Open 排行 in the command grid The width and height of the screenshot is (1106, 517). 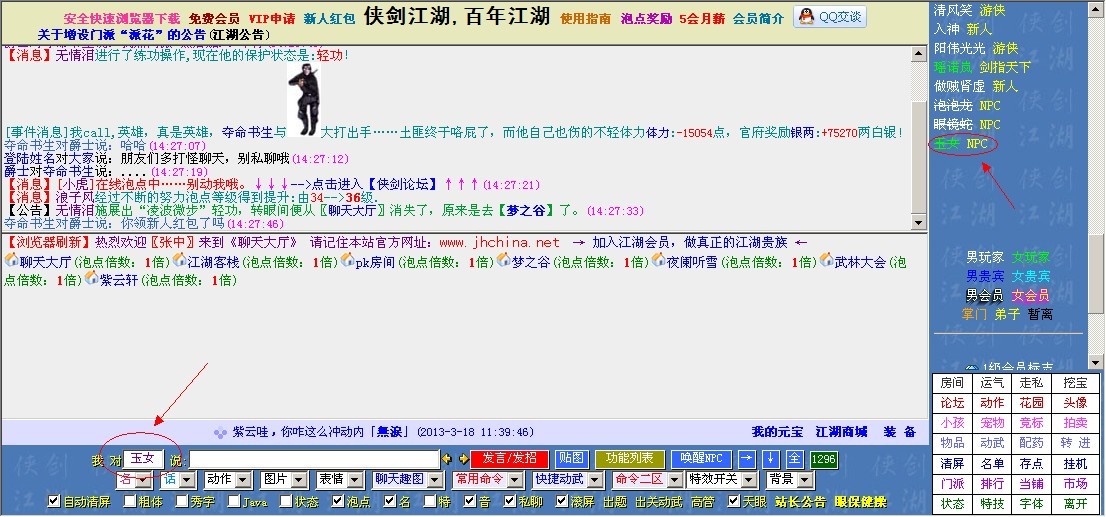click(992, 484)
